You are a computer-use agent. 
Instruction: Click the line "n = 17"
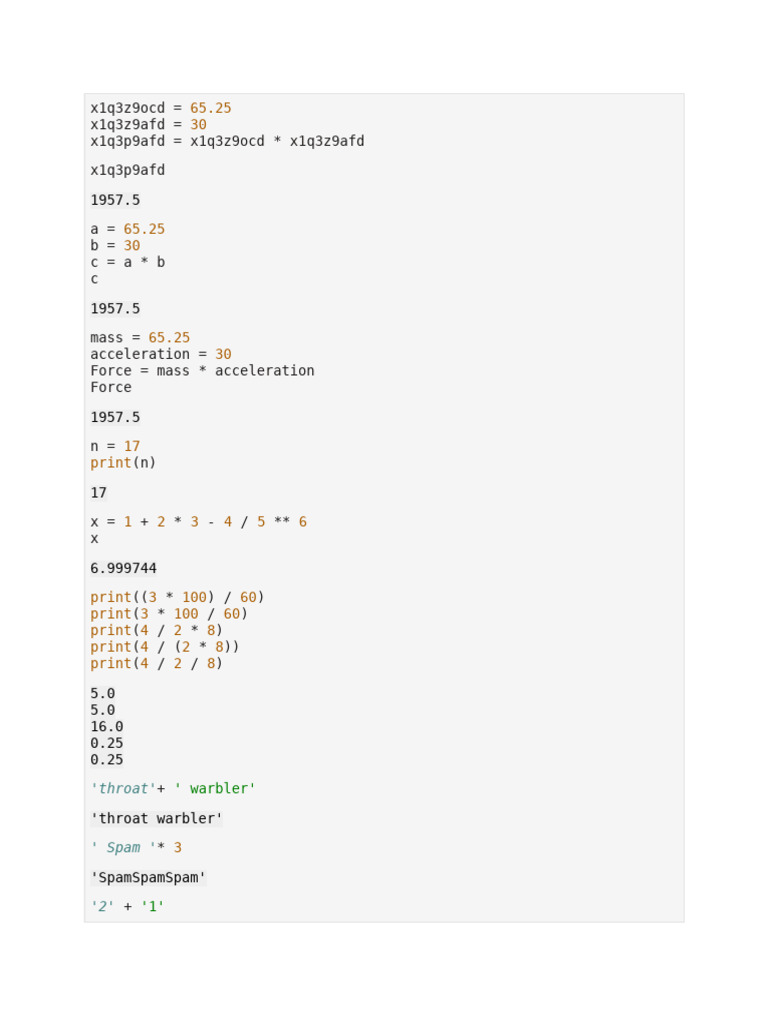115,446
